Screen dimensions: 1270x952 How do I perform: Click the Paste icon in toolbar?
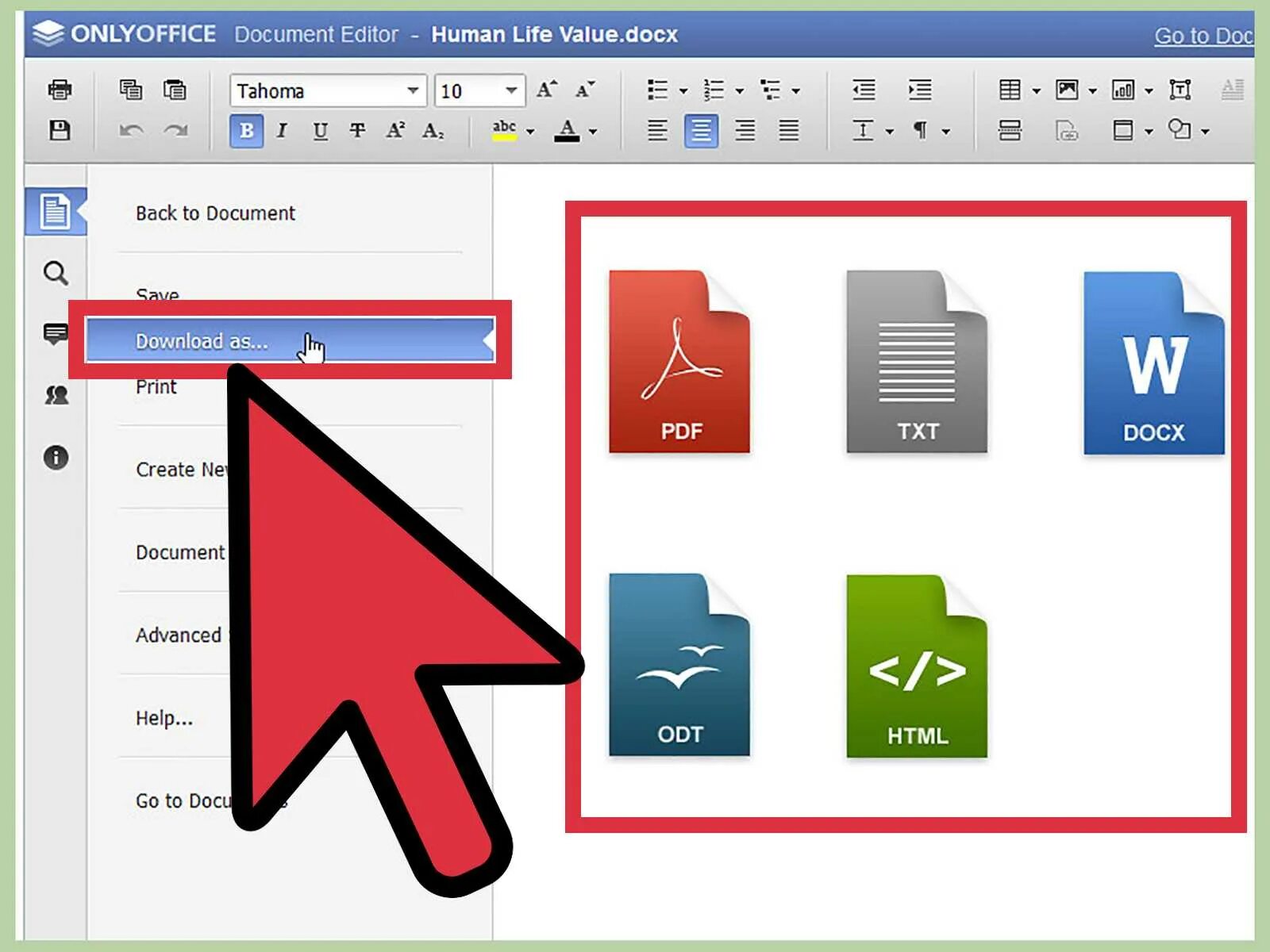coord(175,90)
